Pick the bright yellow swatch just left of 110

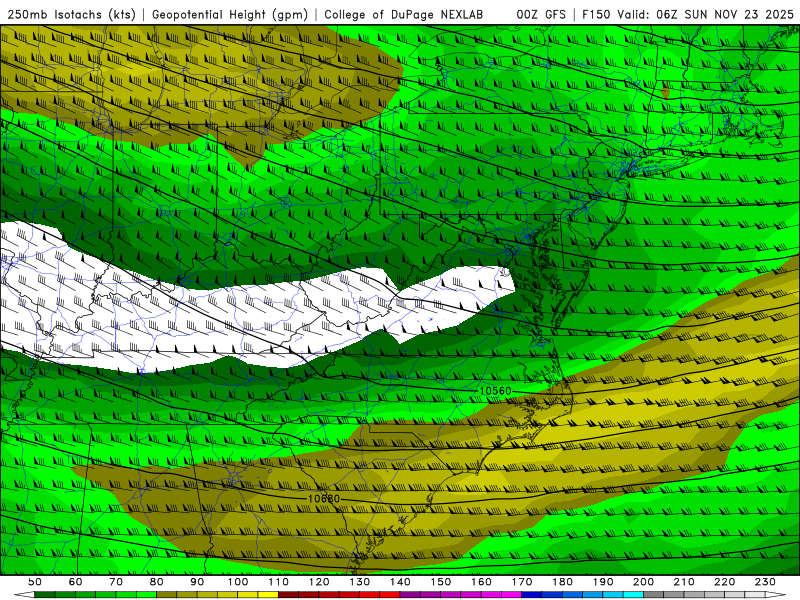point(268,595)
